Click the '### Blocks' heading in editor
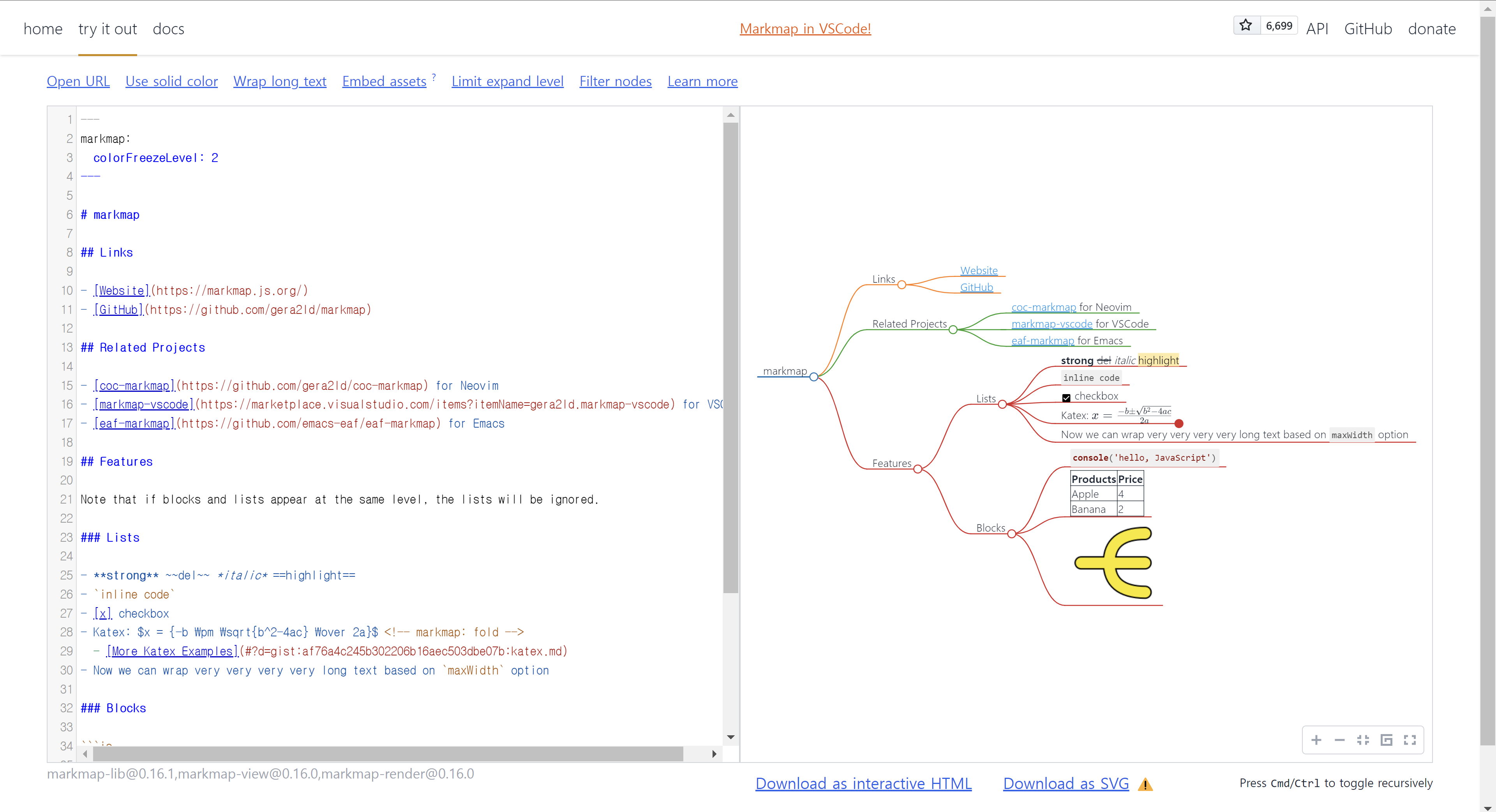This screenshot has height=812, width=1496. (x=113, y=708)
